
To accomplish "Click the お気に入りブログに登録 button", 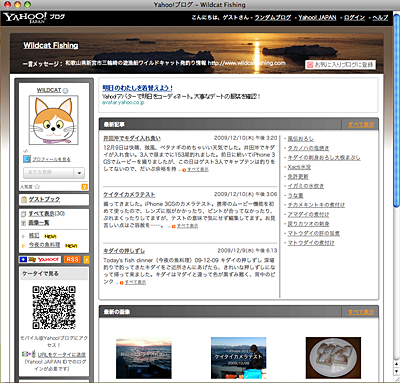I will 340,65.
